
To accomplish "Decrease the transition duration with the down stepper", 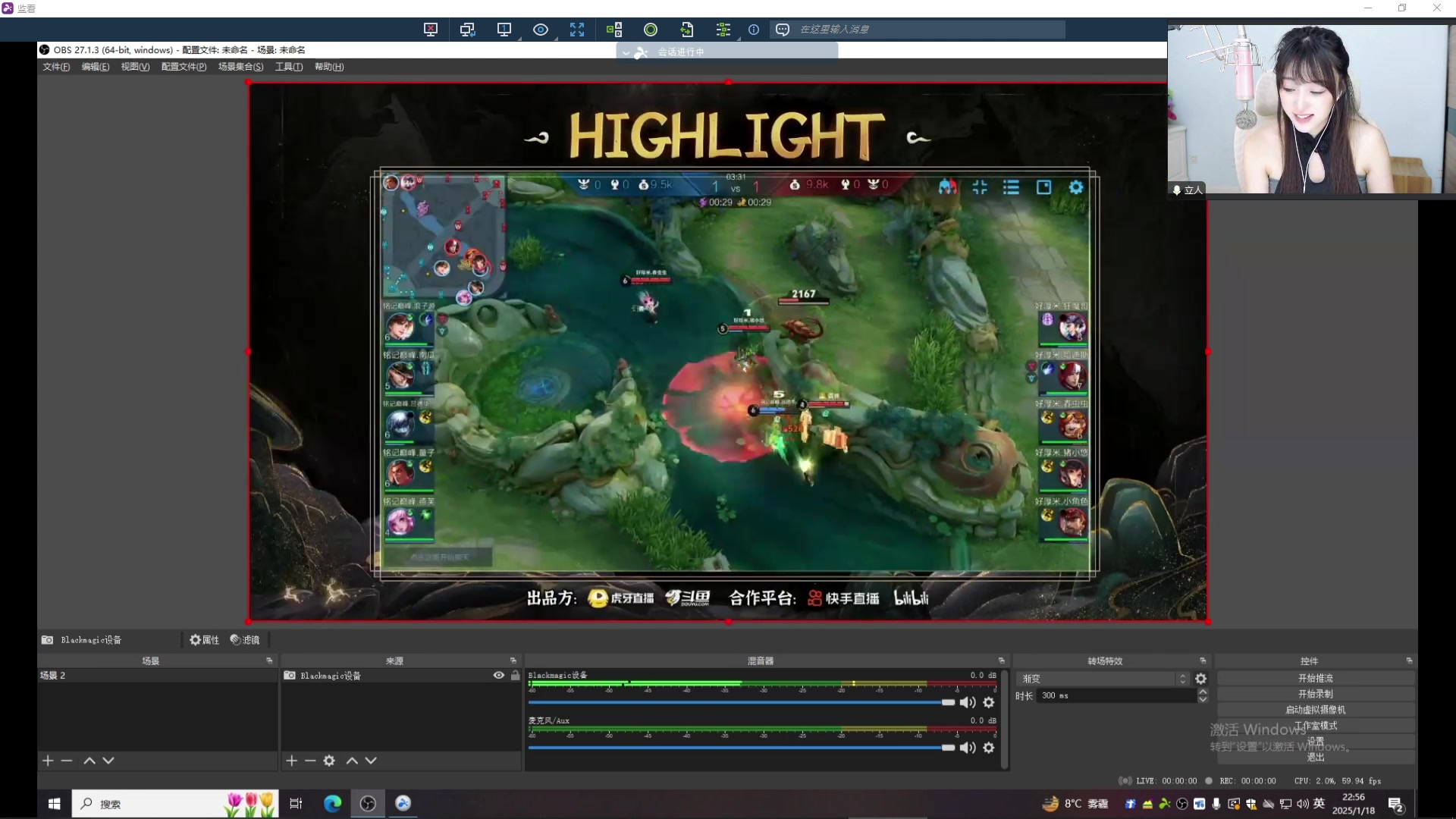I will (1203, 699).
